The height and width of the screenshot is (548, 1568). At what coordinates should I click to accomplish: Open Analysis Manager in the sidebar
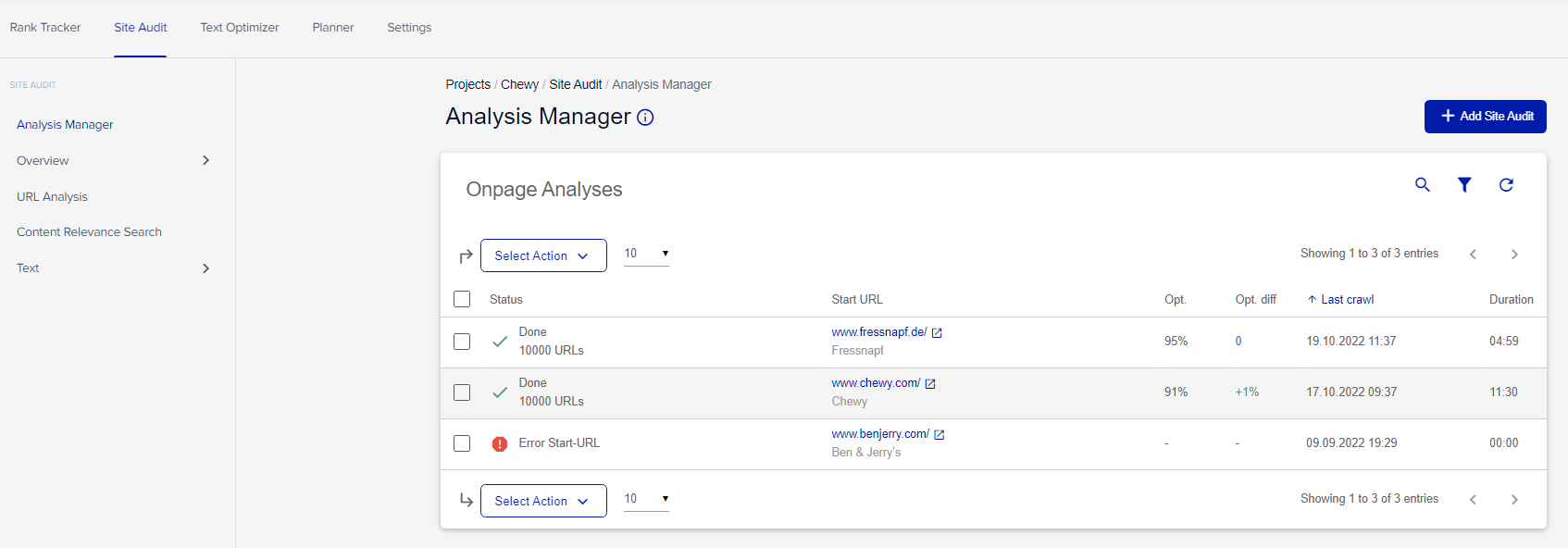(x=65, y=125)
